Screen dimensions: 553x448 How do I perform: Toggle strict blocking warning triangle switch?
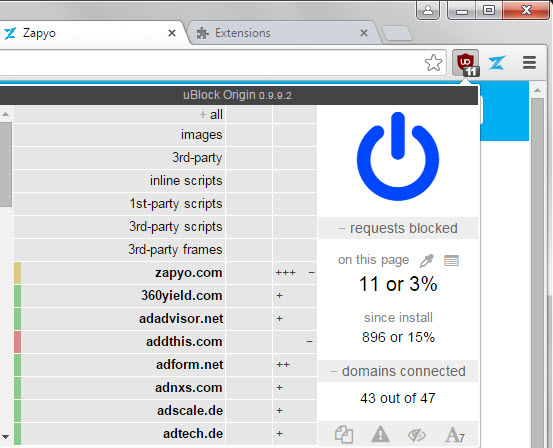point(381,434)
